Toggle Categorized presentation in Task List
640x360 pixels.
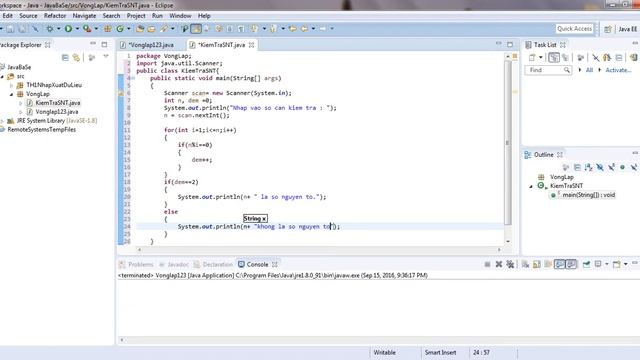coord(553,58)
